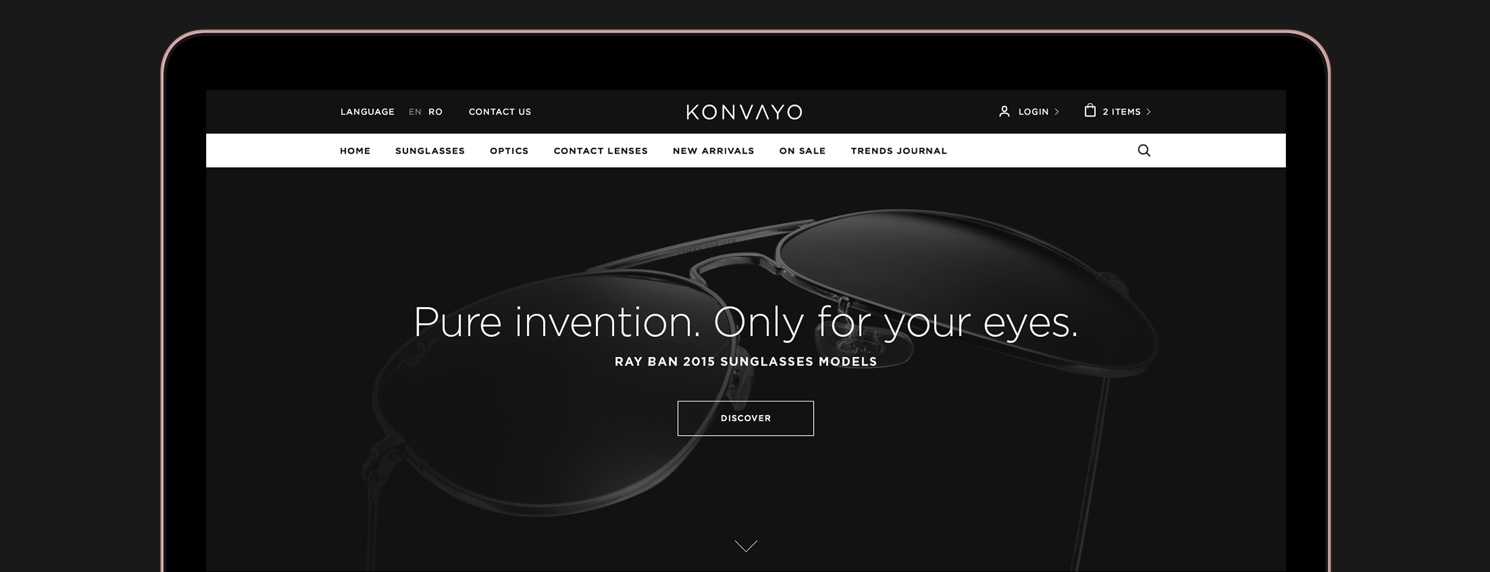Expand the Login chevron arrow
Screen dimensions: 1490x572
coord(1057,112)
